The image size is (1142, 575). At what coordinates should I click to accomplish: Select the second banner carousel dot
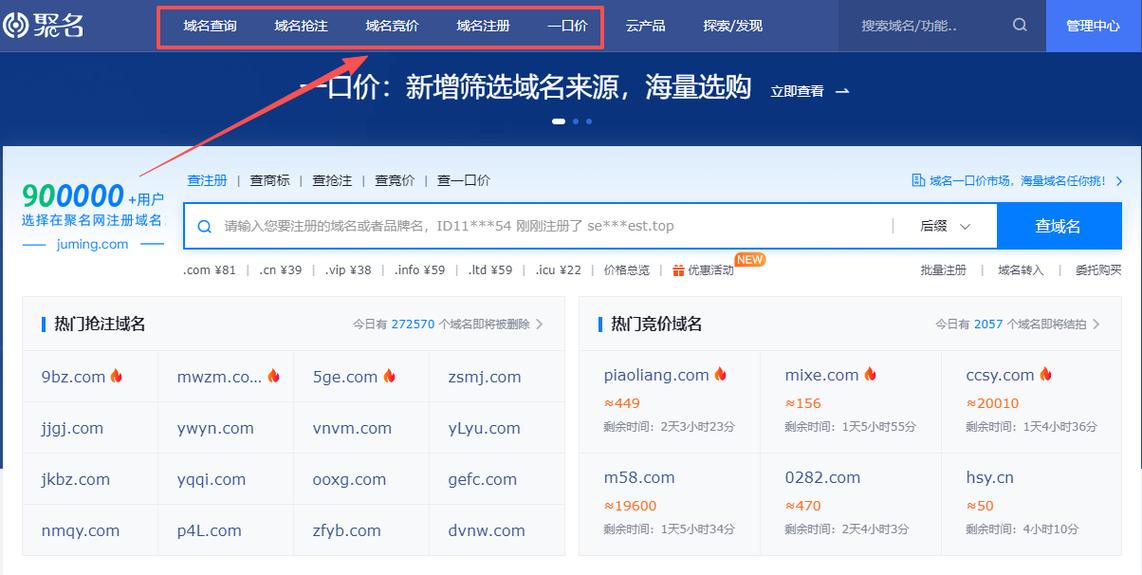pyautogui.click(x=575, y=122)
